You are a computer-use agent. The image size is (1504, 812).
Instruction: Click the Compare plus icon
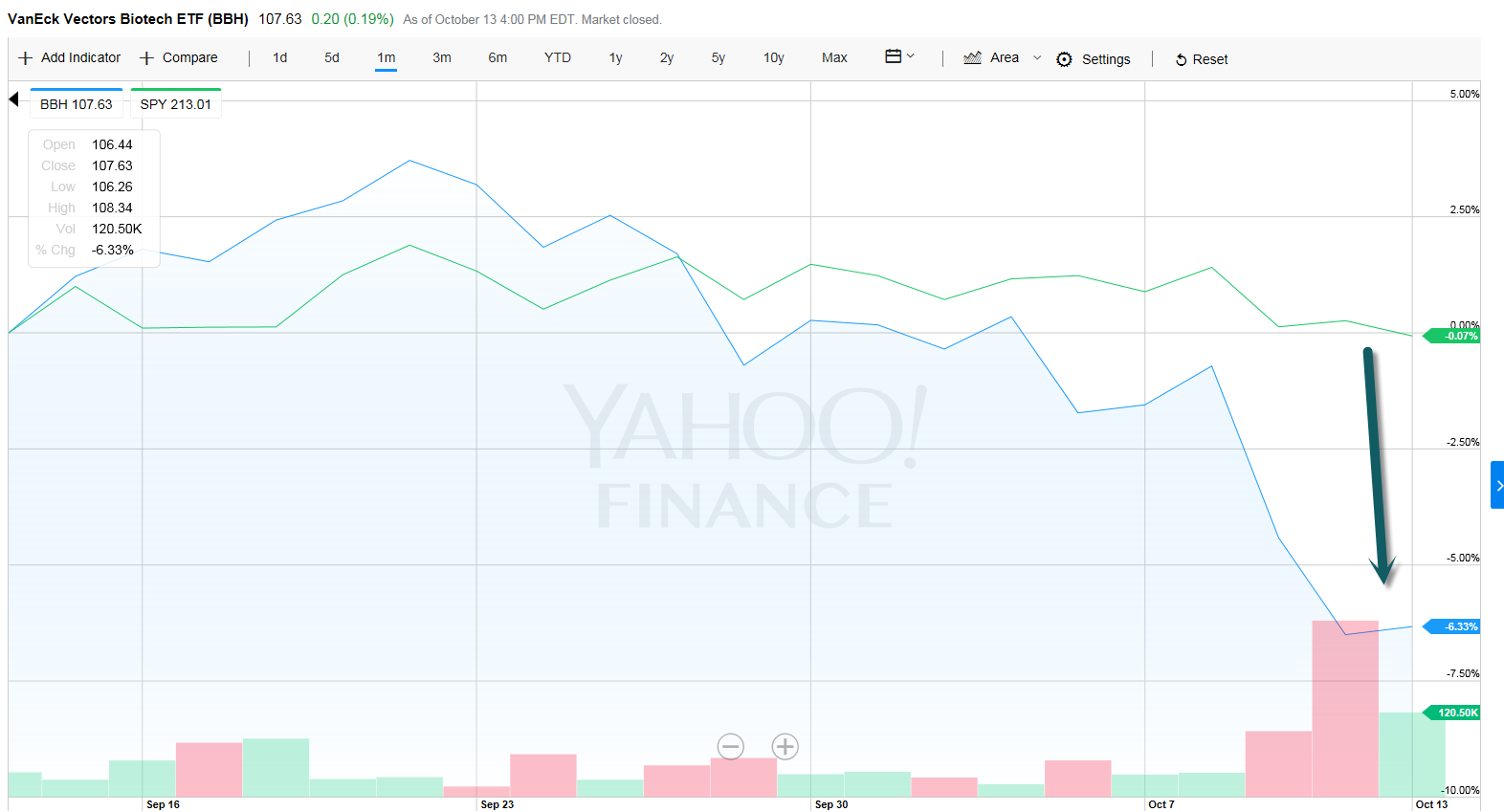click(x=146, y=58)
